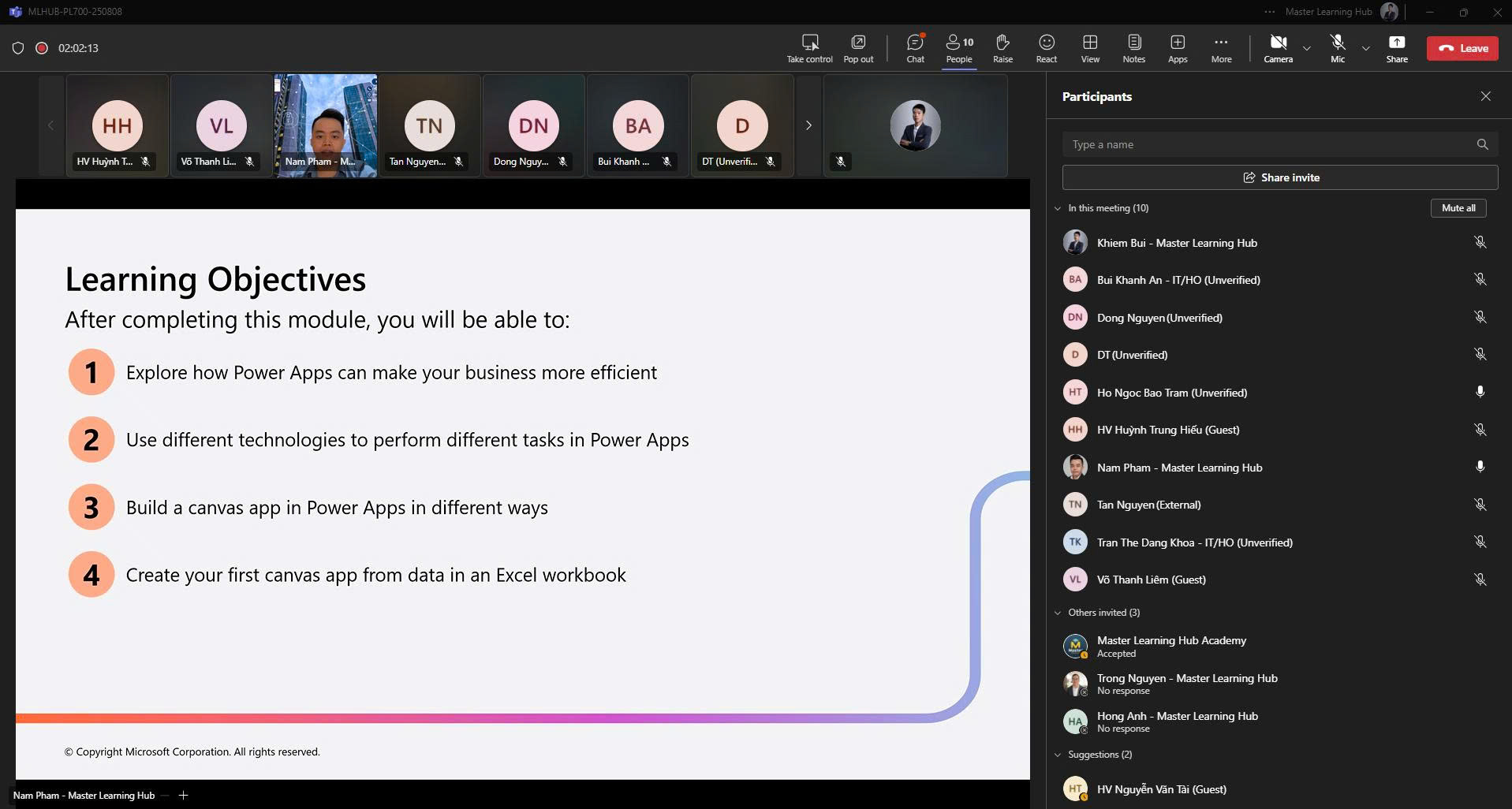Click your own self-view video tile
1512x809 pixels.
coord(915,125)
